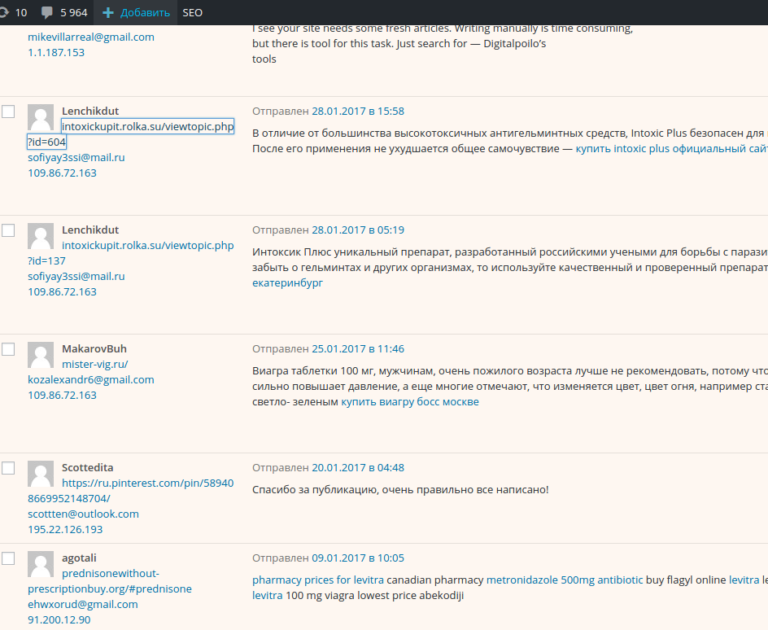Open the Добавить menu
This screenshot has height=630, width=768.
pyautogui.click(x=136, y=12)
